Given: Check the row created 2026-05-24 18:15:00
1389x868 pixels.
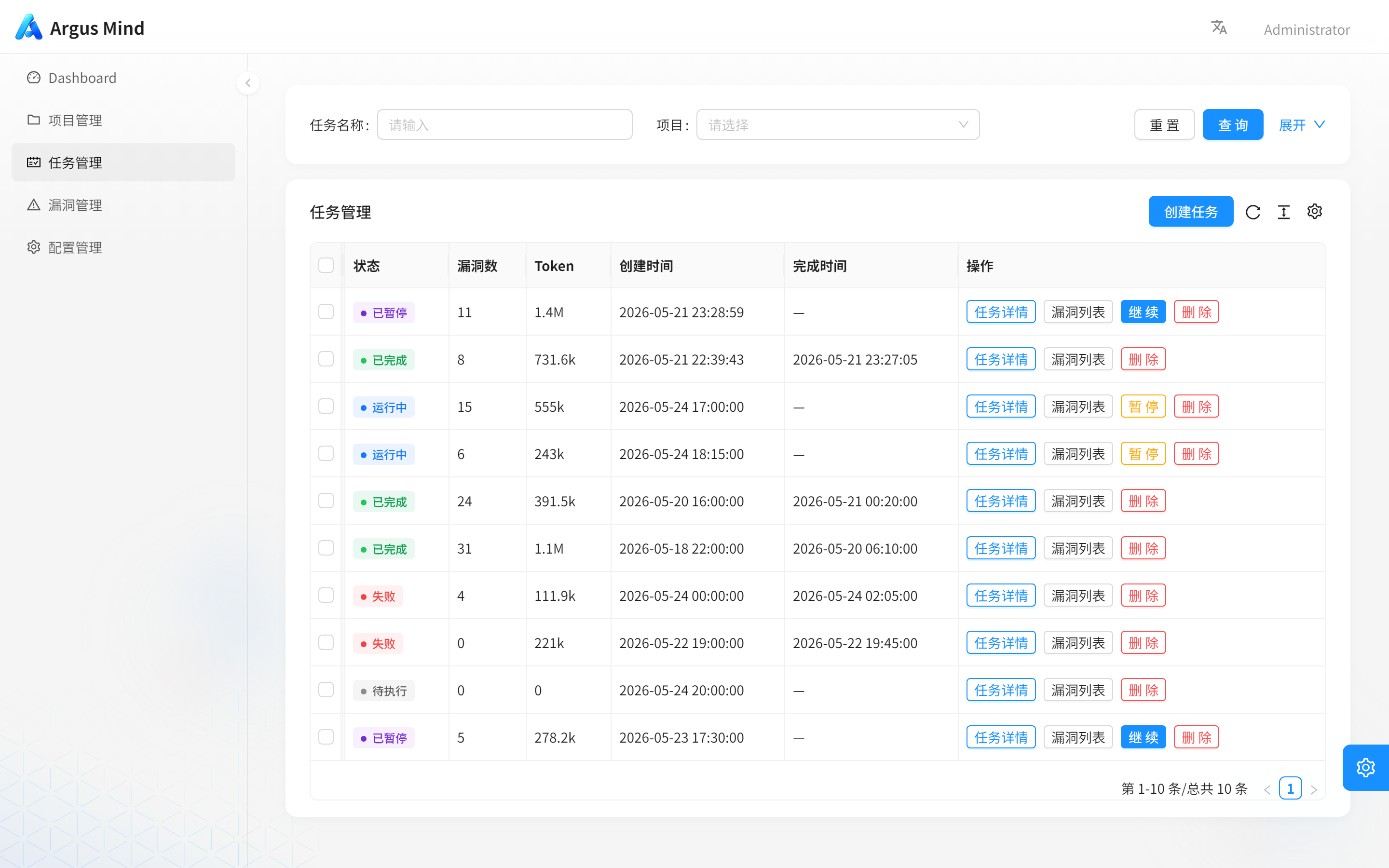Looking at the screenshot, I should click(x=326, y=453).
